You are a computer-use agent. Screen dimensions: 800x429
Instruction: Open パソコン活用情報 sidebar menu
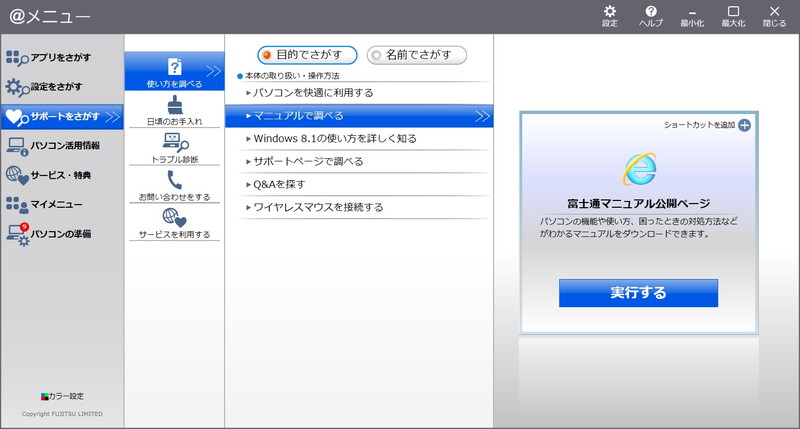click(x=62, y=146)
